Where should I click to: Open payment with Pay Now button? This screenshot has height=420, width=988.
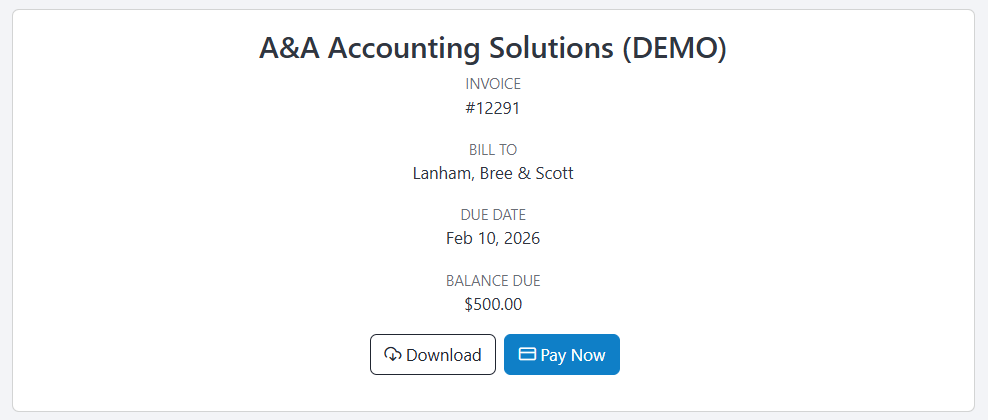(562, 355)
